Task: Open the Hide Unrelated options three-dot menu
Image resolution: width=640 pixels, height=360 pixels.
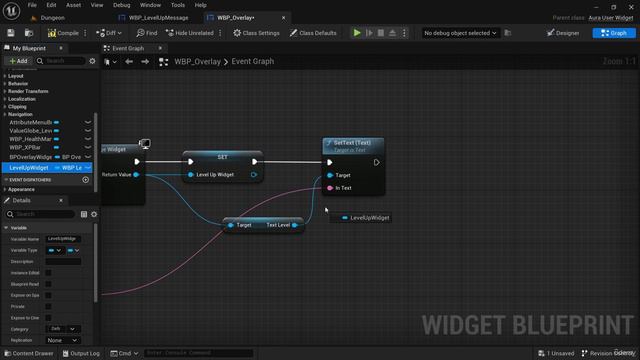Action: (x=220, y=33)
